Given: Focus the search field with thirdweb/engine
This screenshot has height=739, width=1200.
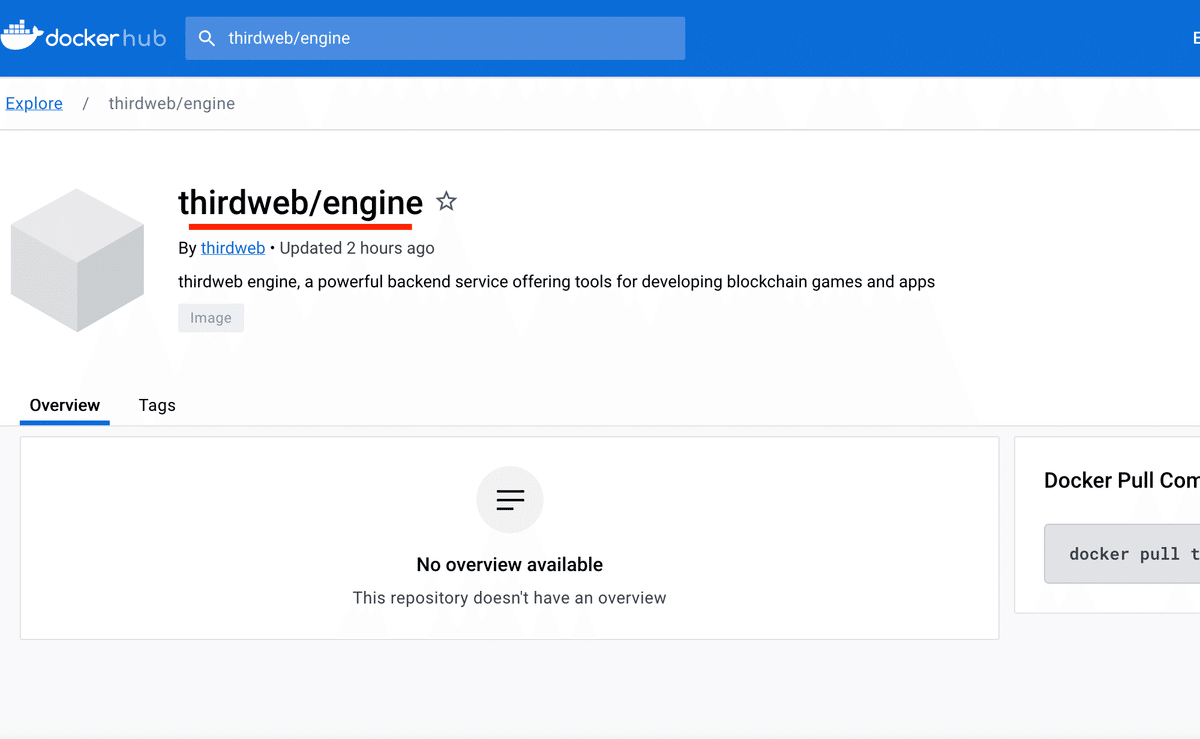Looking at the screenshot, I should tap(435, 38).
